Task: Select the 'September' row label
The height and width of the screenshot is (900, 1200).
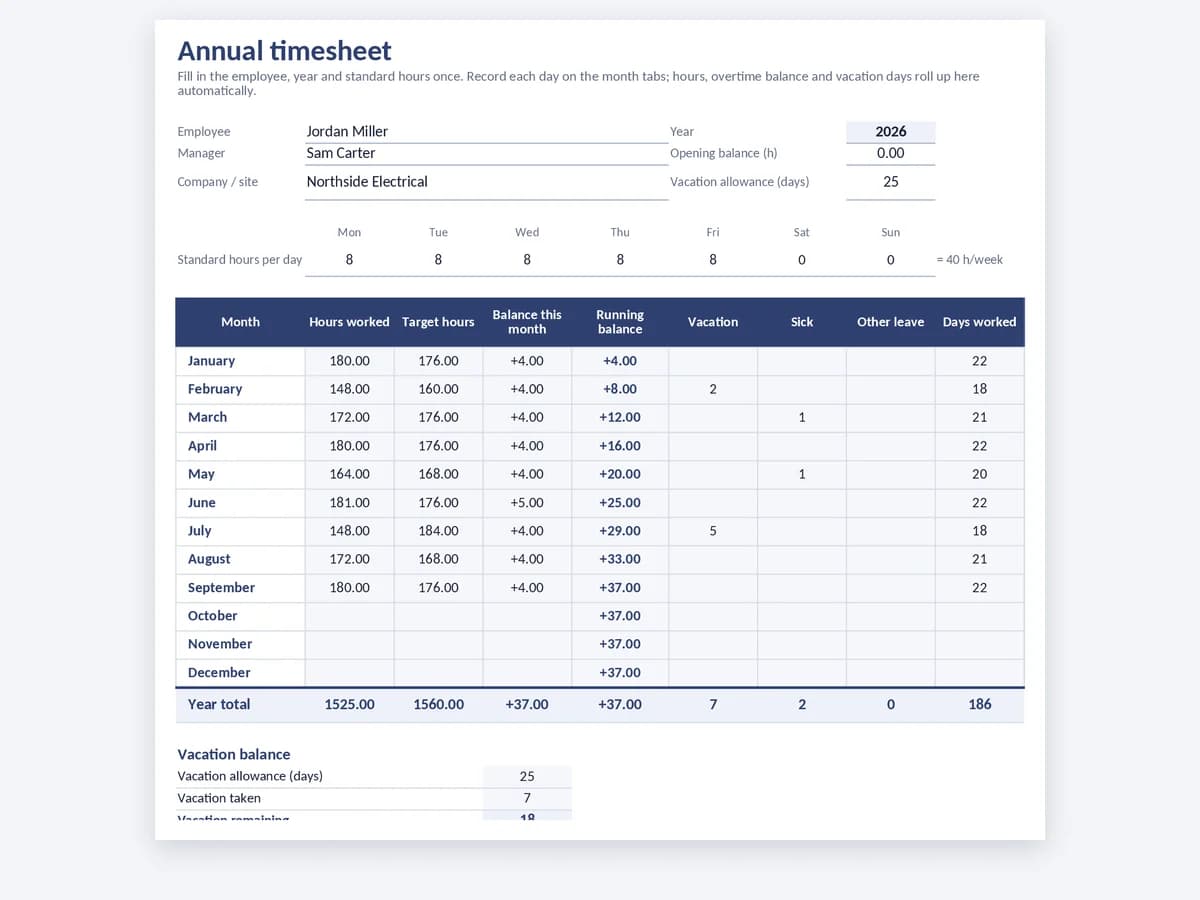Action: point(240,588)
